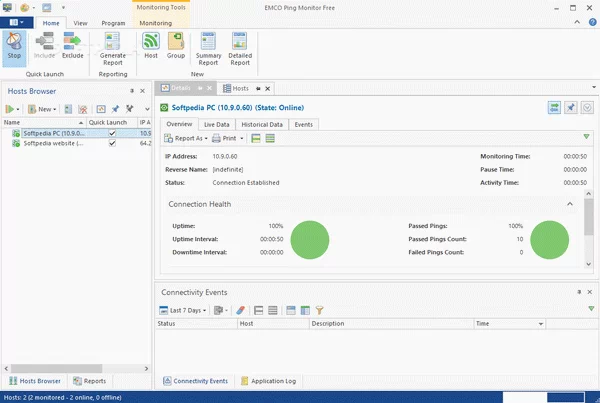This screenshot has width=600, height=403.
Task: Open the Application Log tab
Action: (x=267, y=381)
